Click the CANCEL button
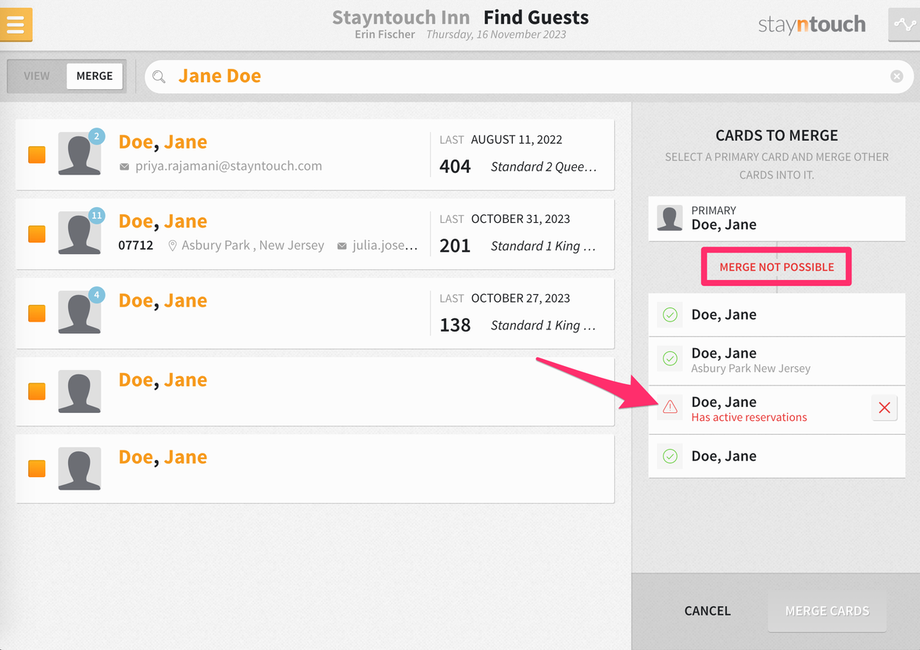Image resolution: width=920 pixels, height=650 pixels. [x=707, y=611]
